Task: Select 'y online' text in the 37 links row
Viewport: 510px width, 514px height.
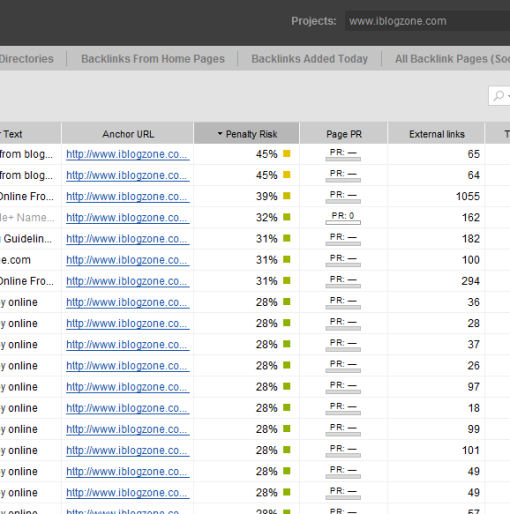Action: pos(19,344)
